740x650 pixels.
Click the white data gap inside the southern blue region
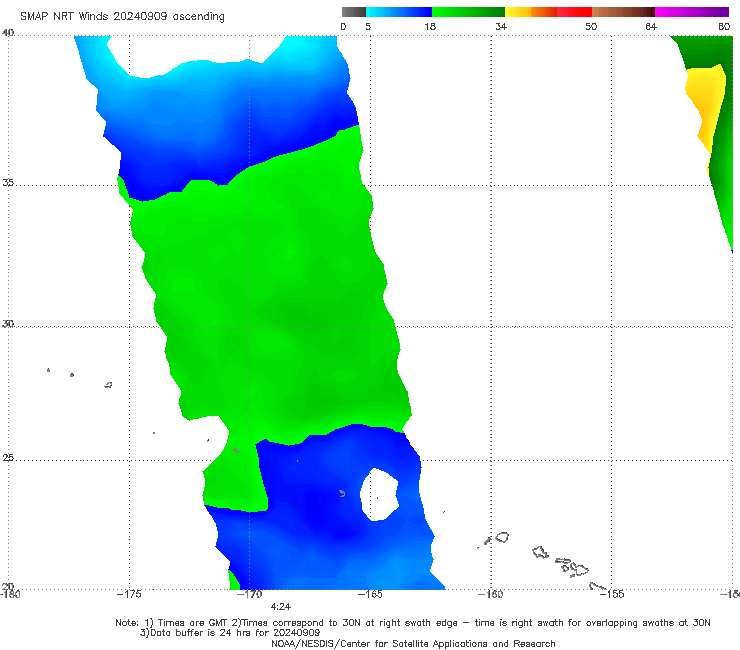pos(379,495)
